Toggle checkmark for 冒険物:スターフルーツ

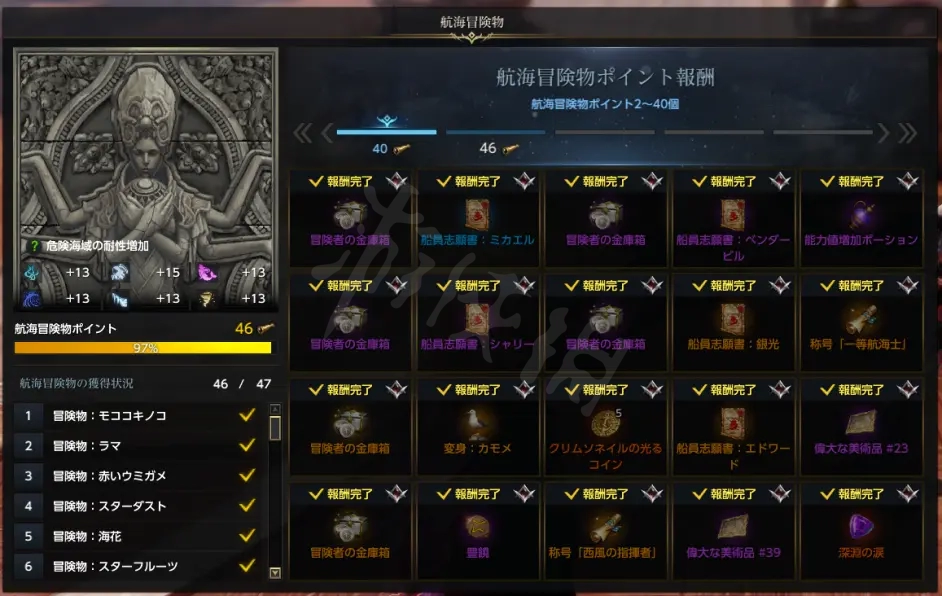click(x=247, y=565)
